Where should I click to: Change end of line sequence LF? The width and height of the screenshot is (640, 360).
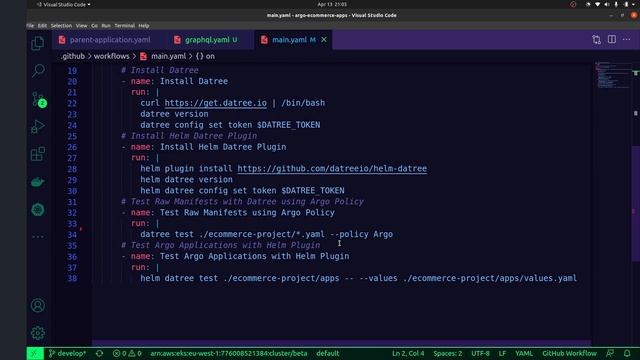pos(502,353)
